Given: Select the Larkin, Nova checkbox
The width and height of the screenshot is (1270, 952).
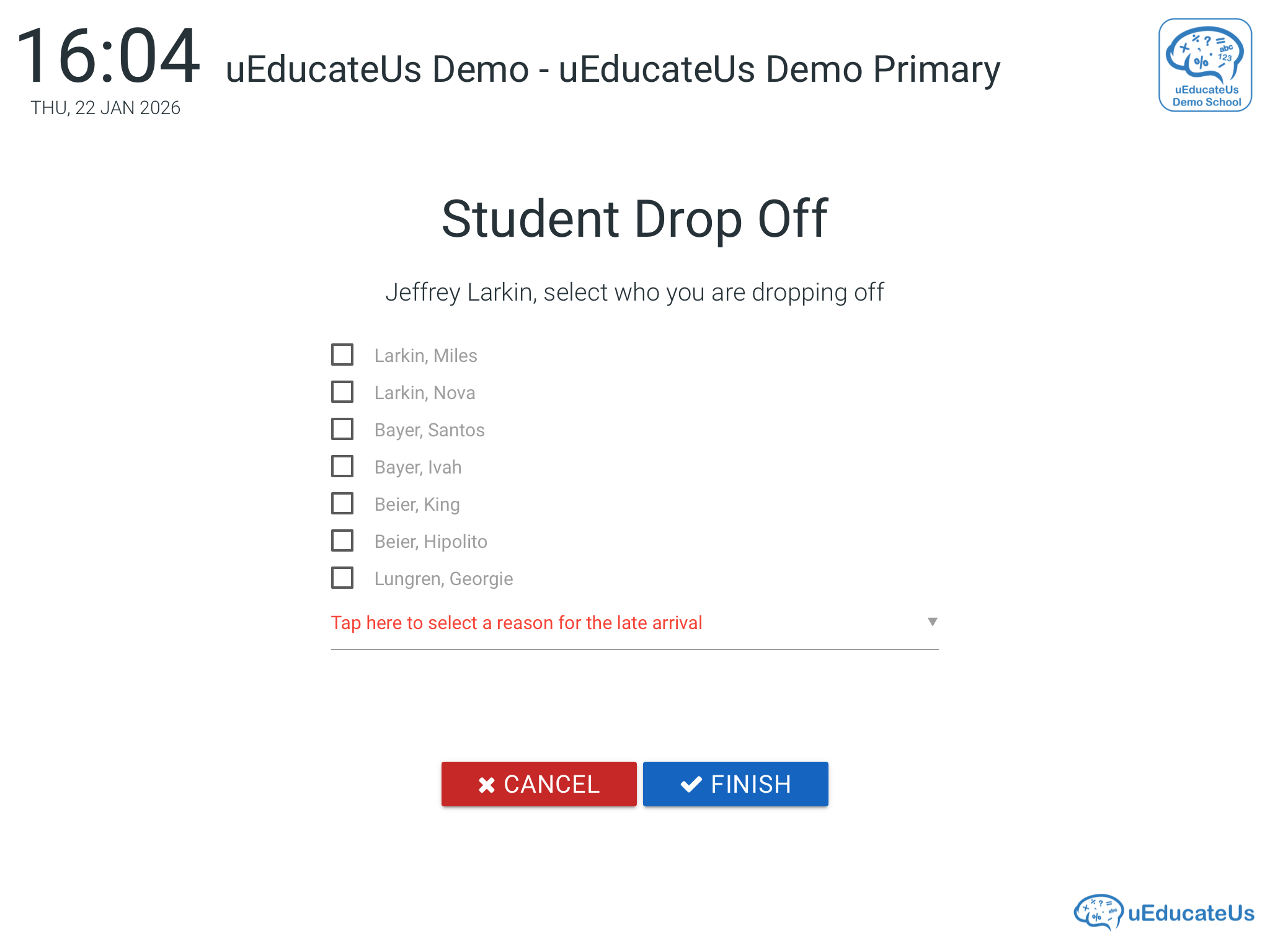Looking at the screenshot, I should coord(342,392).
